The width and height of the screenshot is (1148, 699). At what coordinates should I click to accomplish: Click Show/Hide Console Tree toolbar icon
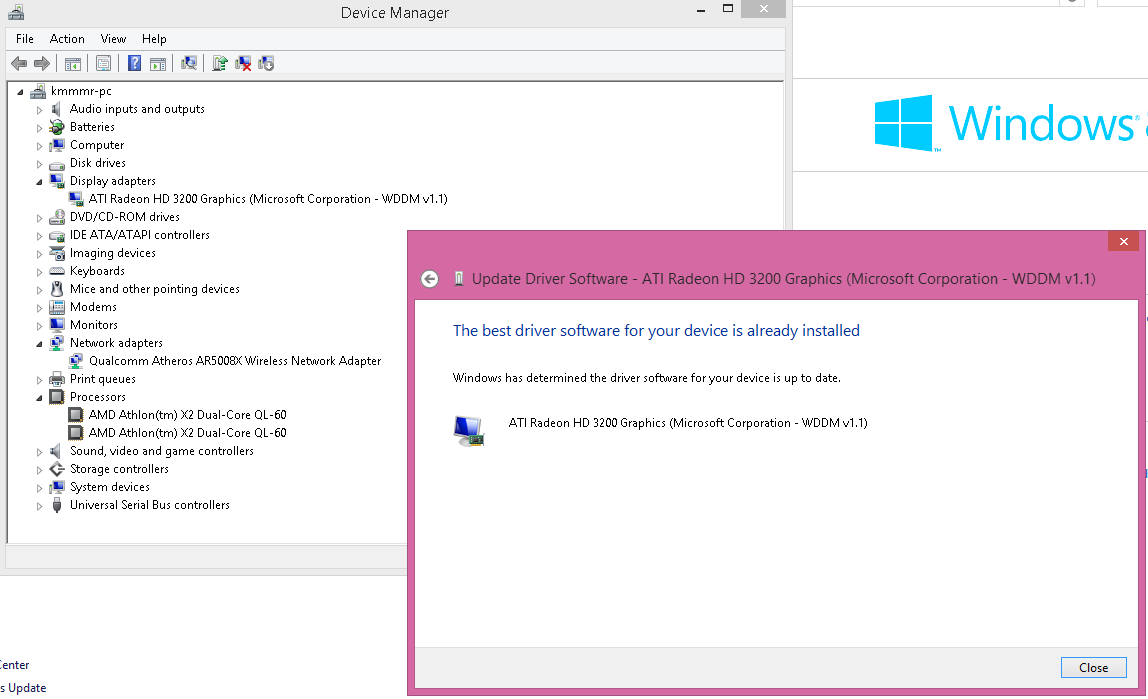[72, 64]
